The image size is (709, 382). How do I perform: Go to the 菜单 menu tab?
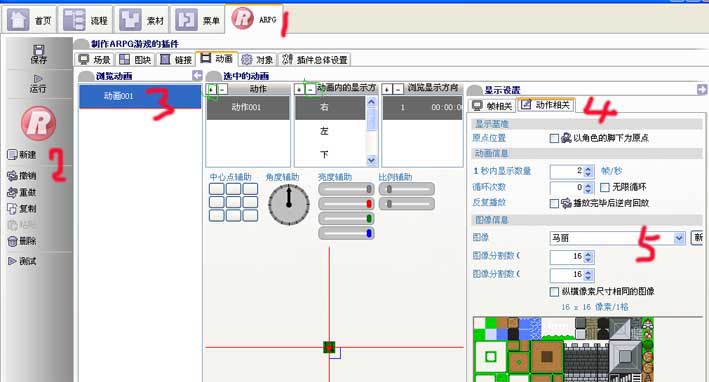[x=197, y=20]
